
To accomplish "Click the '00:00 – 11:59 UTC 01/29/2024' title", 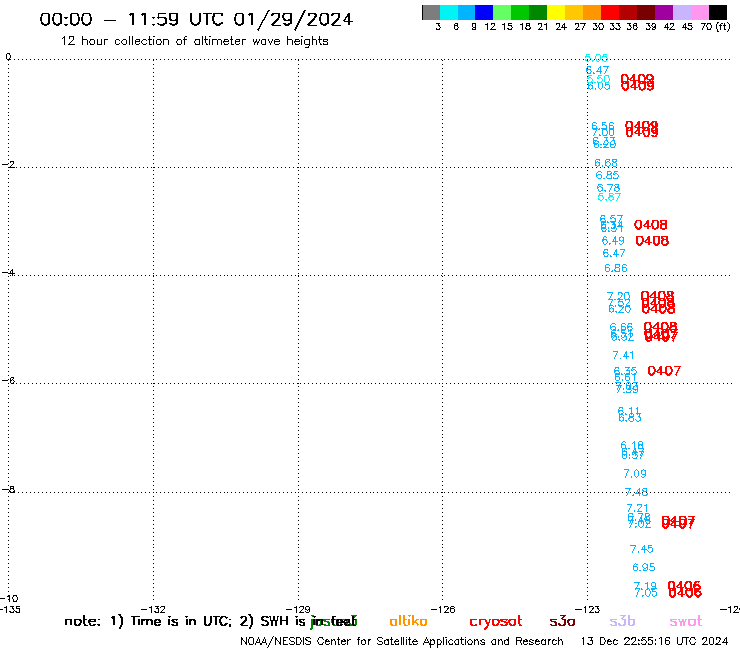I will pos(196,19).
